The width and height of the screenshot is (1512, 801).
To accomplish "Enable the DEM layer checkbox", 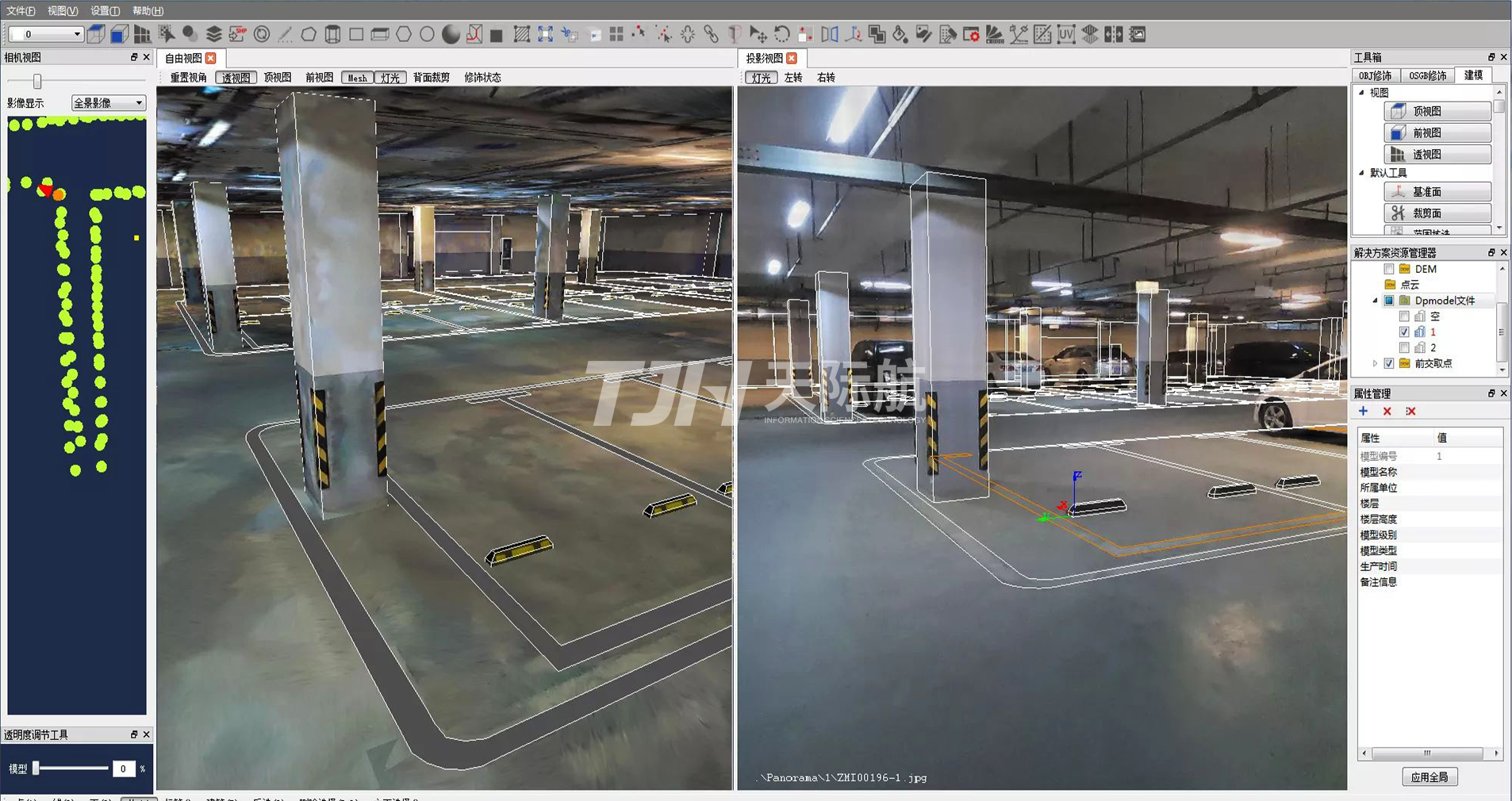I will click(1388, 269).
